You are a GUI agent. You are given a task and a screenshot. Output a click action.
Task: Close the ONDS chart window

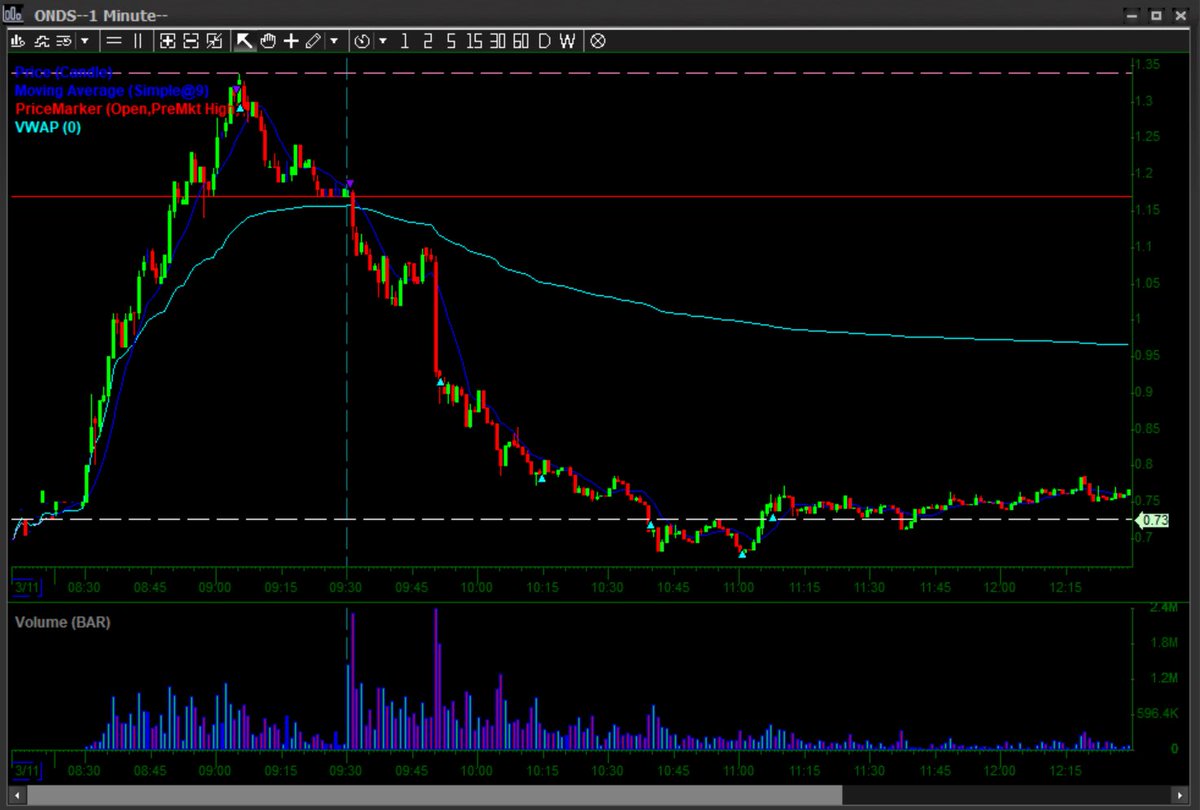[x=1180, y=15]
